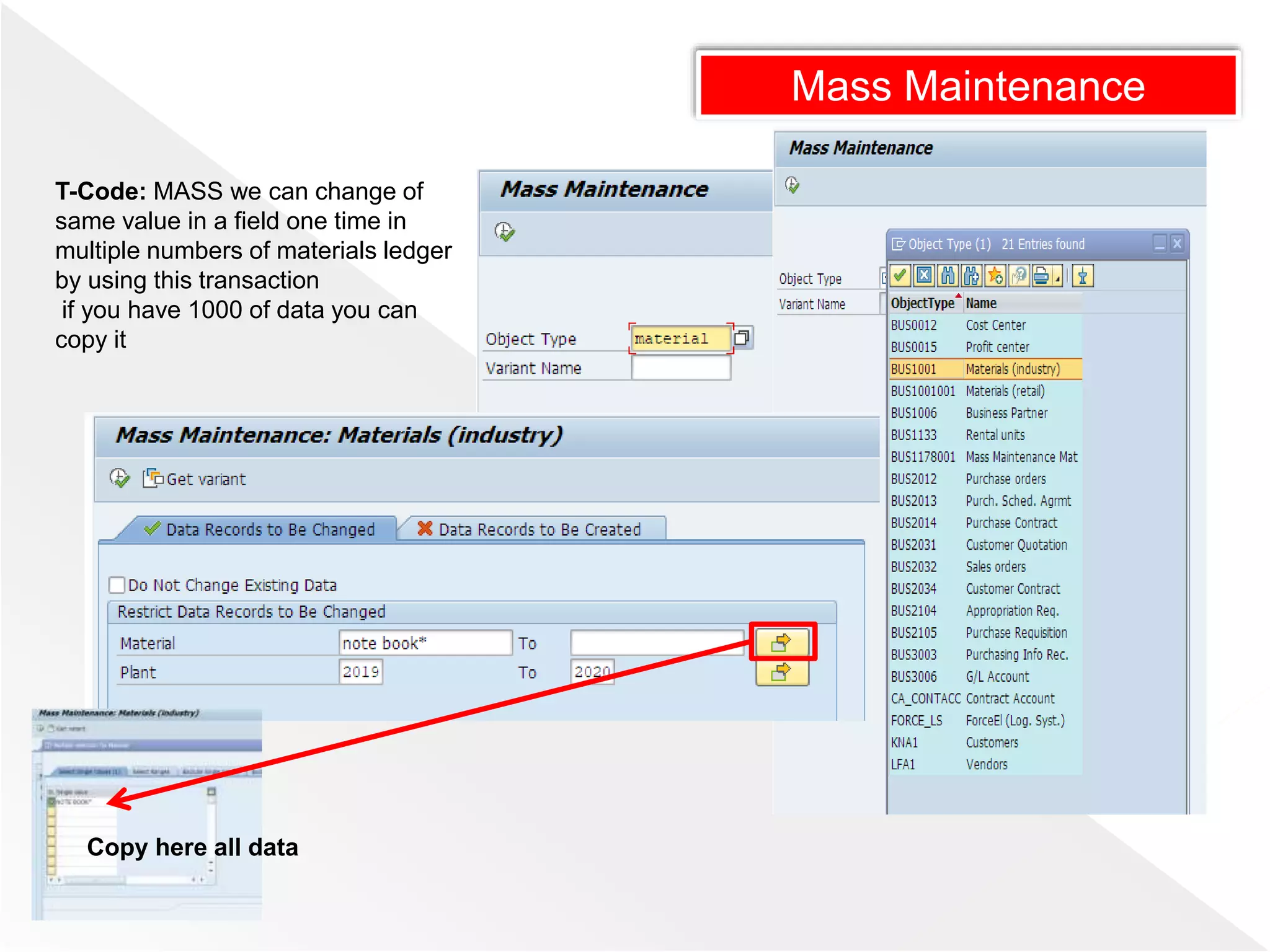
Task: Click the binoculars Find icon
Action: click(x=948, y=275)
